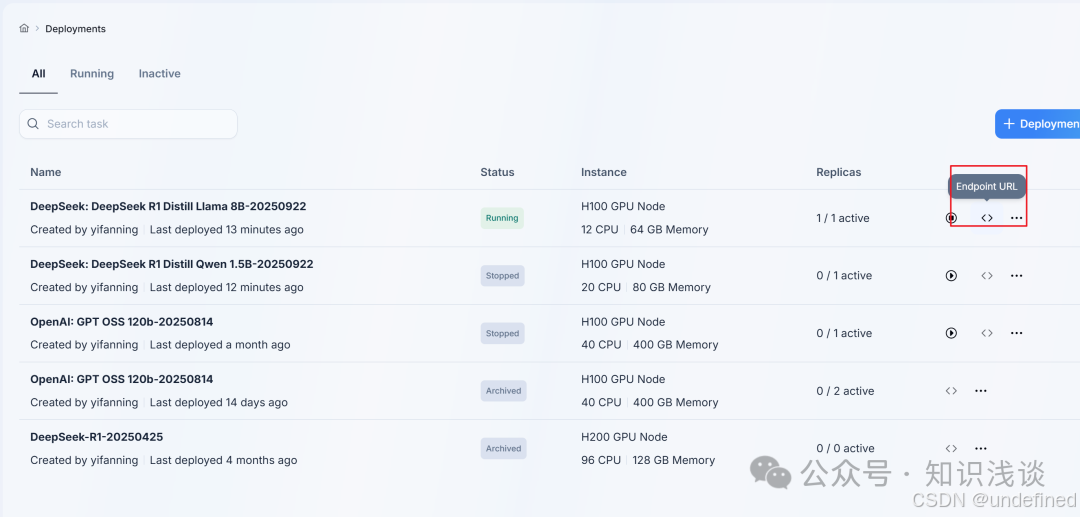The width and height of the screenshot is (1080, 517).
Task: Open DeepSeek R1 Distill Qwen 1.5B-20250922 deployment
Action: click(172, 264)
